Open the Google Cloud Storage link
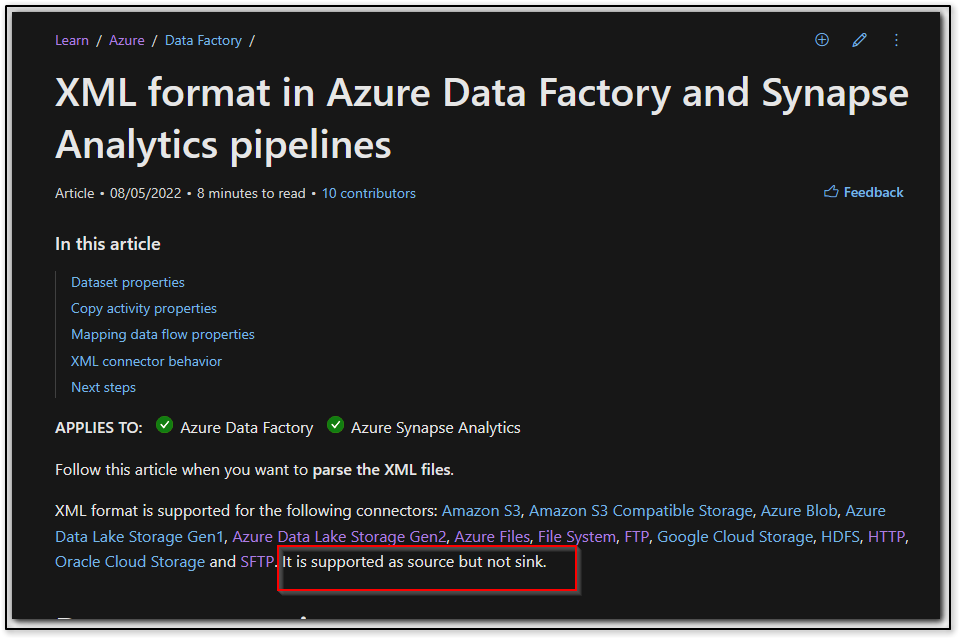960x639 pixels. (735, 536)
